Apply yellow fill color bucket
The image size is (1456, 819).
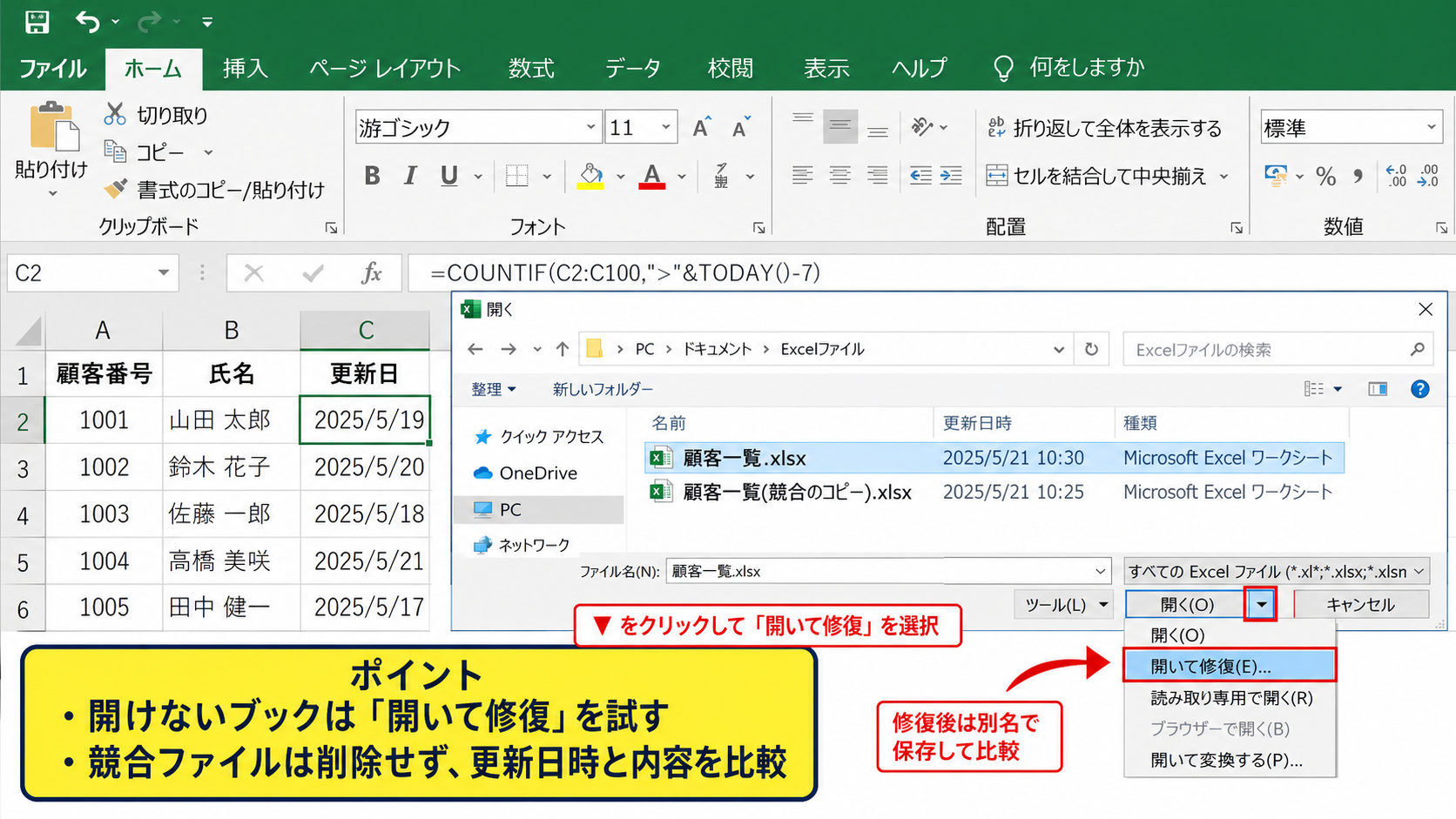591,176
